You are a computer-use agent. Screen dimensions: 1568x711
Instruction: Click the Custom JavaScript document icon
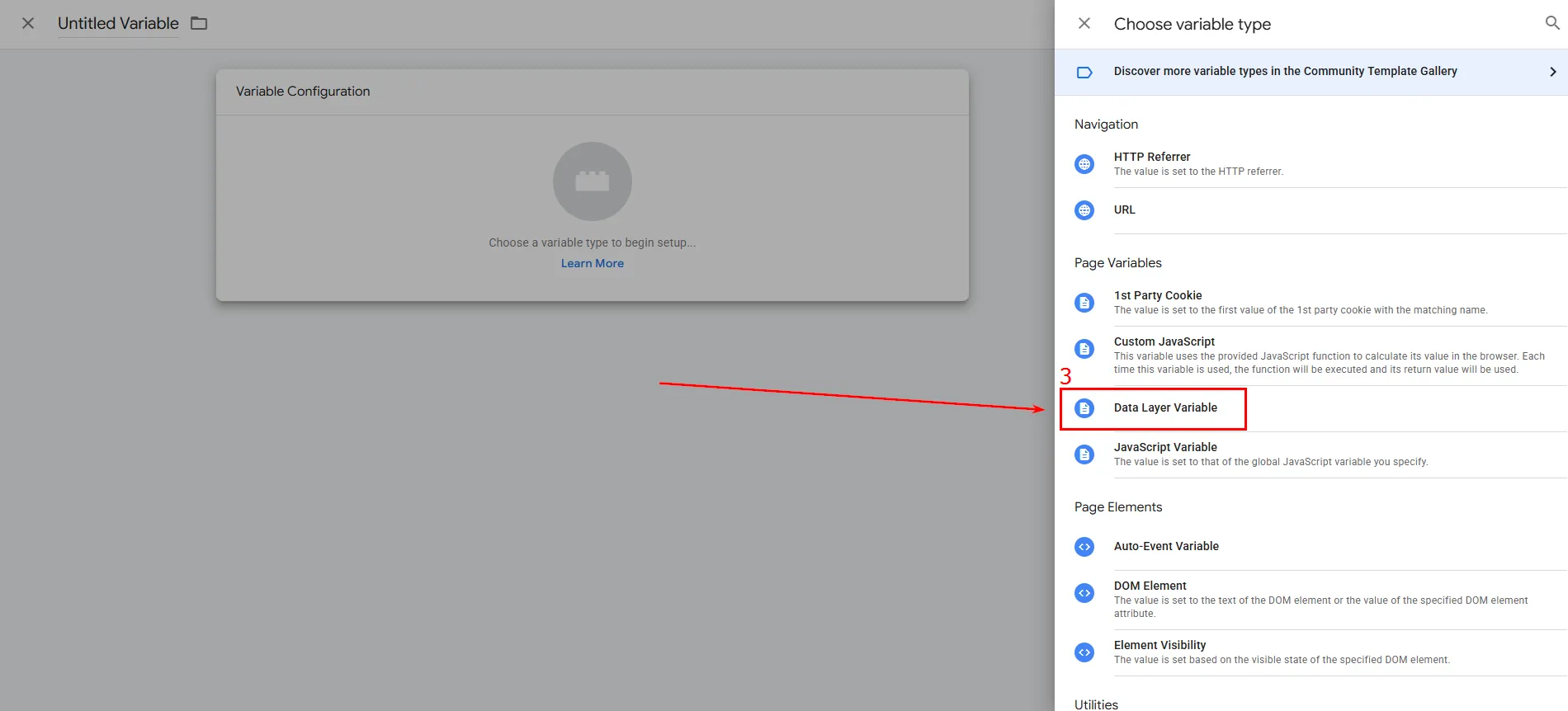(1084, 349)
